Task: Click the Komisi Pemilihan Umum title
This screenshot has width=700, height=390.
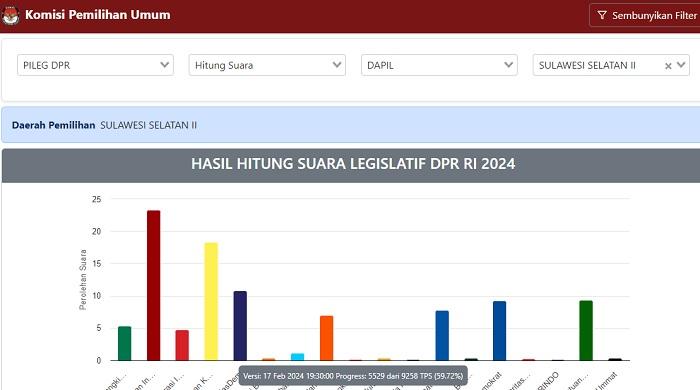Action: [x=97, y=15]
